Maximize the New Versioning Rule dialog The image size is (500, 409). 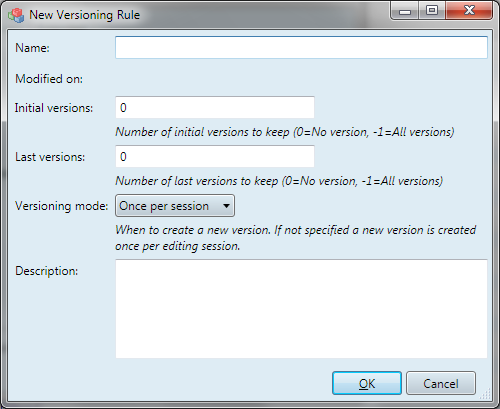pyautogui.click(x=432, y=11)
